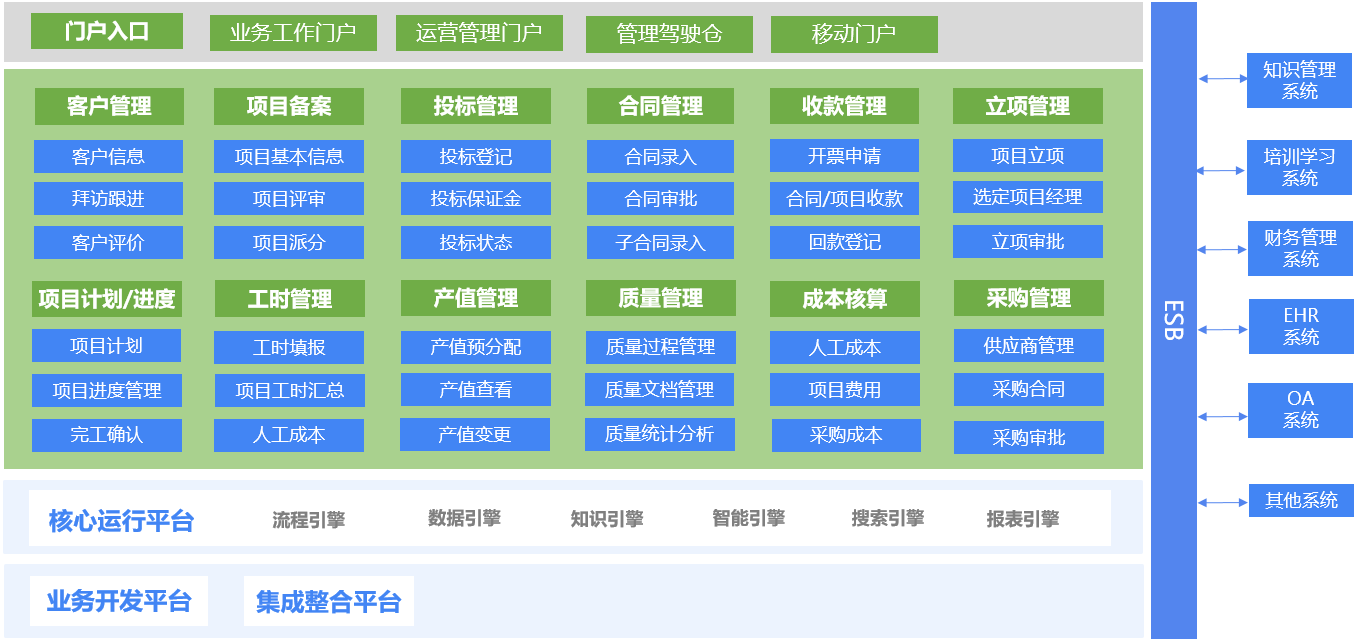Screen dimensions: 1355x641
Task: Open the 项目立项 item
Action: (1029, 155)
